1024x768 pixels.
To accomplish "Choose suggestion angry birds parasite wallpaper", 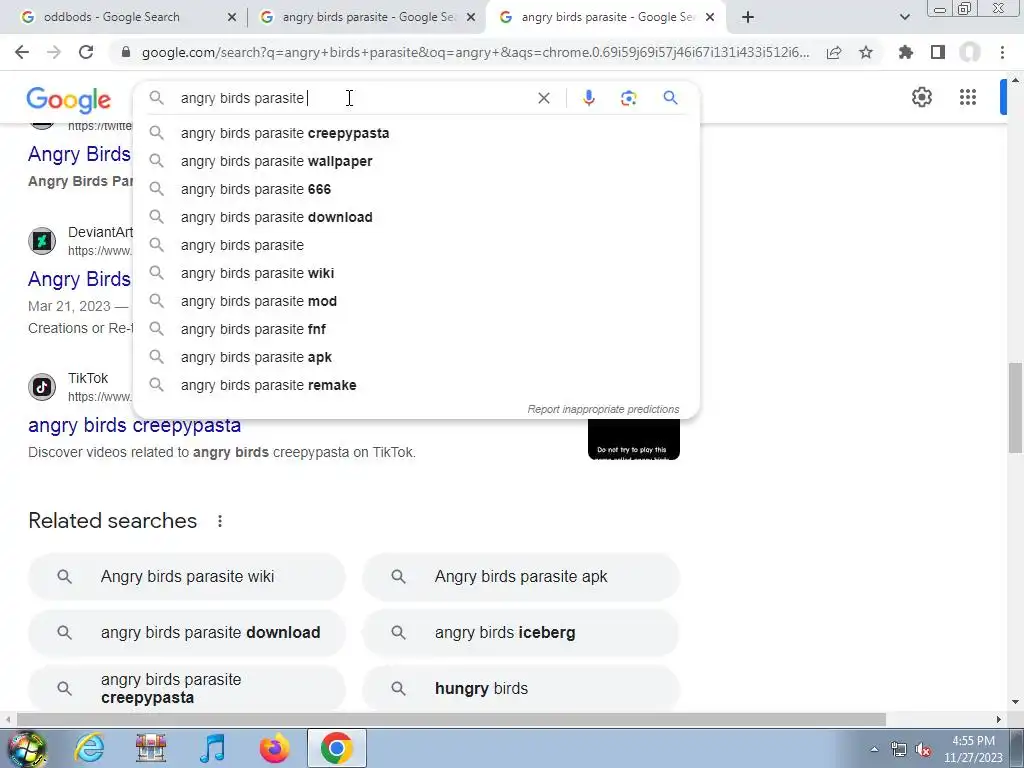I will (416, 161).
